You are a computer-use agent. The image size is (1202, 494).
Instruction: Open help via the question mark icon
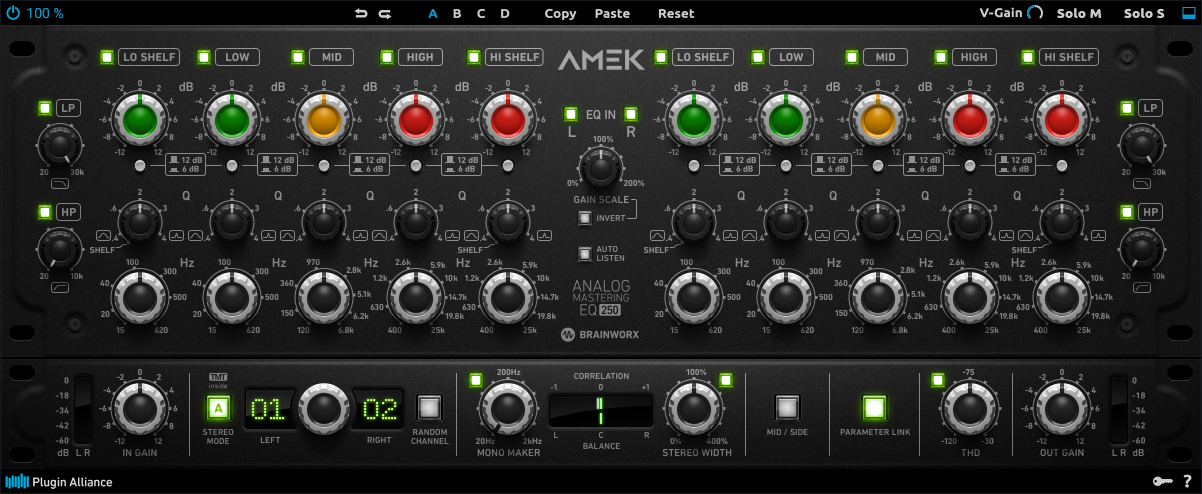click(x=1187, y=481)
